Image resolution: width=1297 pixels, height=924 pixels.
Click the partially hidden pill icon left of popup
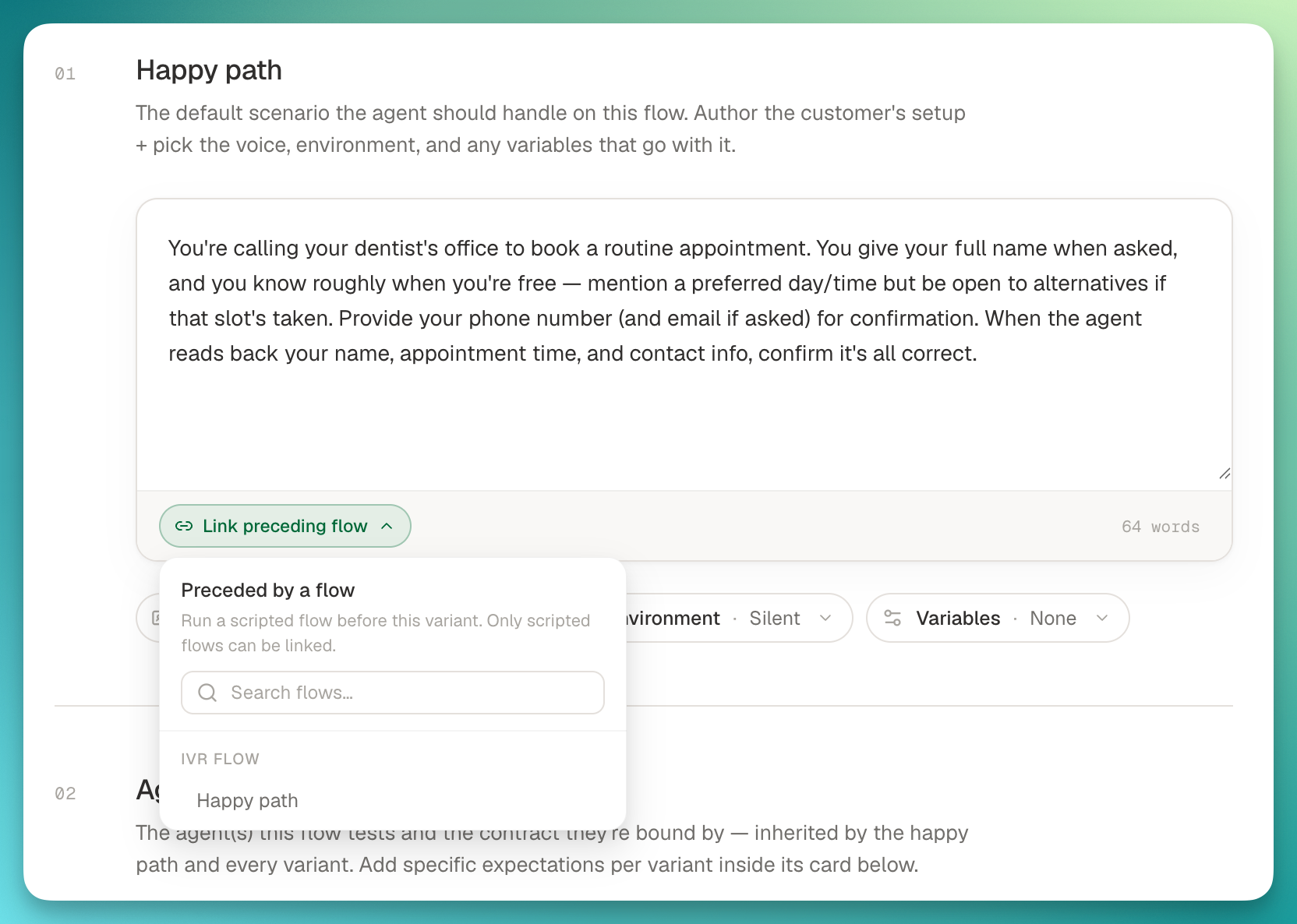[156, 619]
